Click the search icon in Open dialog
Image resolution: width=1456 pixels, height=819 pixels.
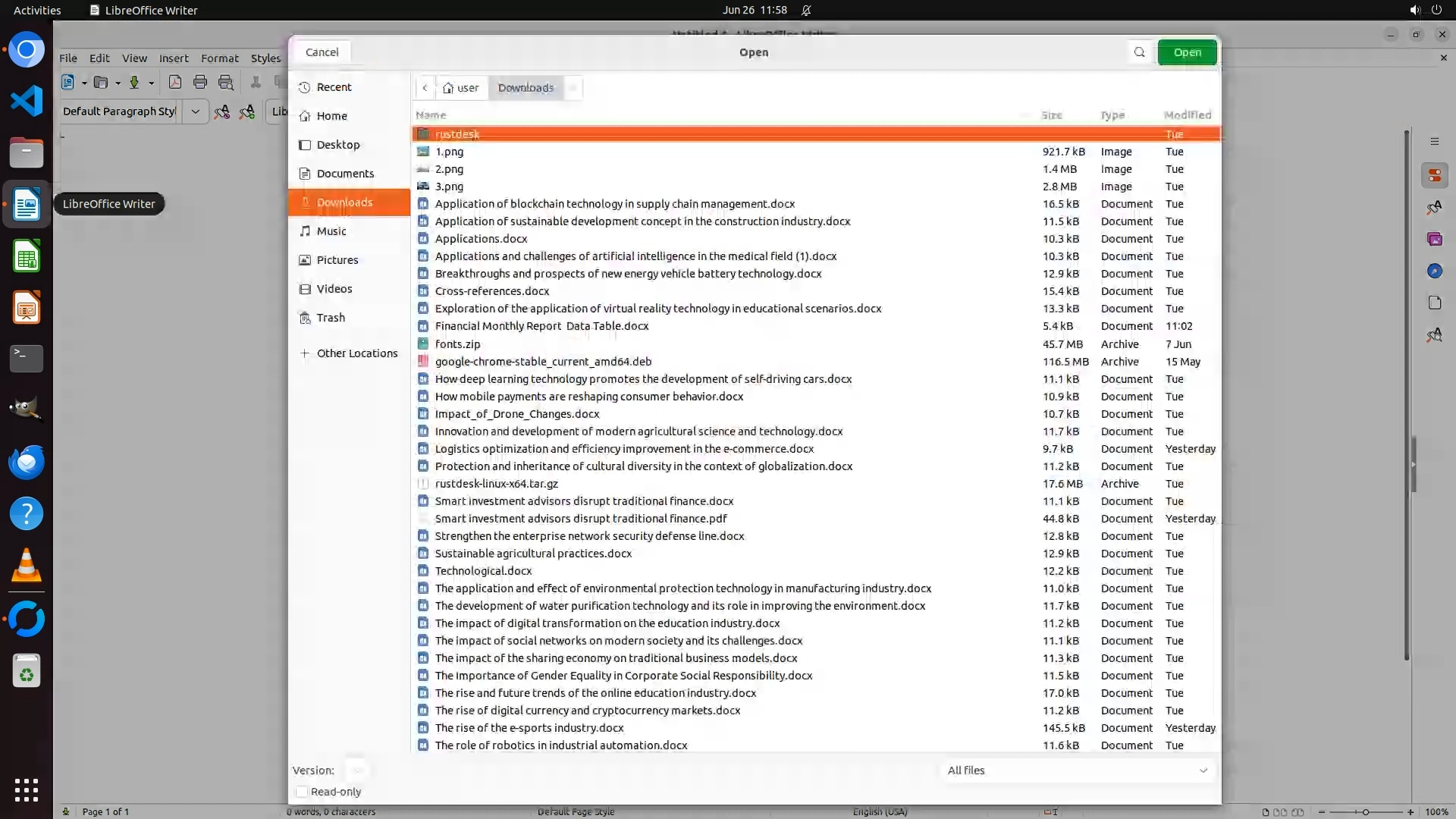pos(1139,52)
